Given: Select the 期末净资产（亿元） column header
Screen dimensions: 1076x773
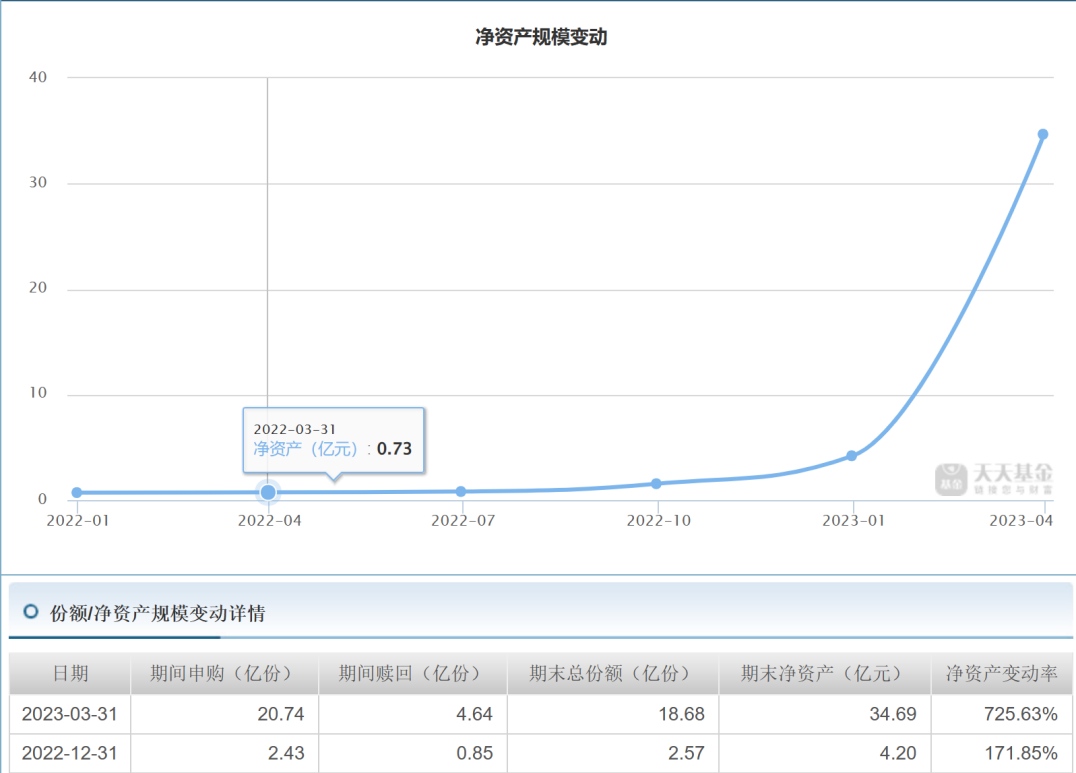Looking at the screenshot, I should [x=824, y=673].
